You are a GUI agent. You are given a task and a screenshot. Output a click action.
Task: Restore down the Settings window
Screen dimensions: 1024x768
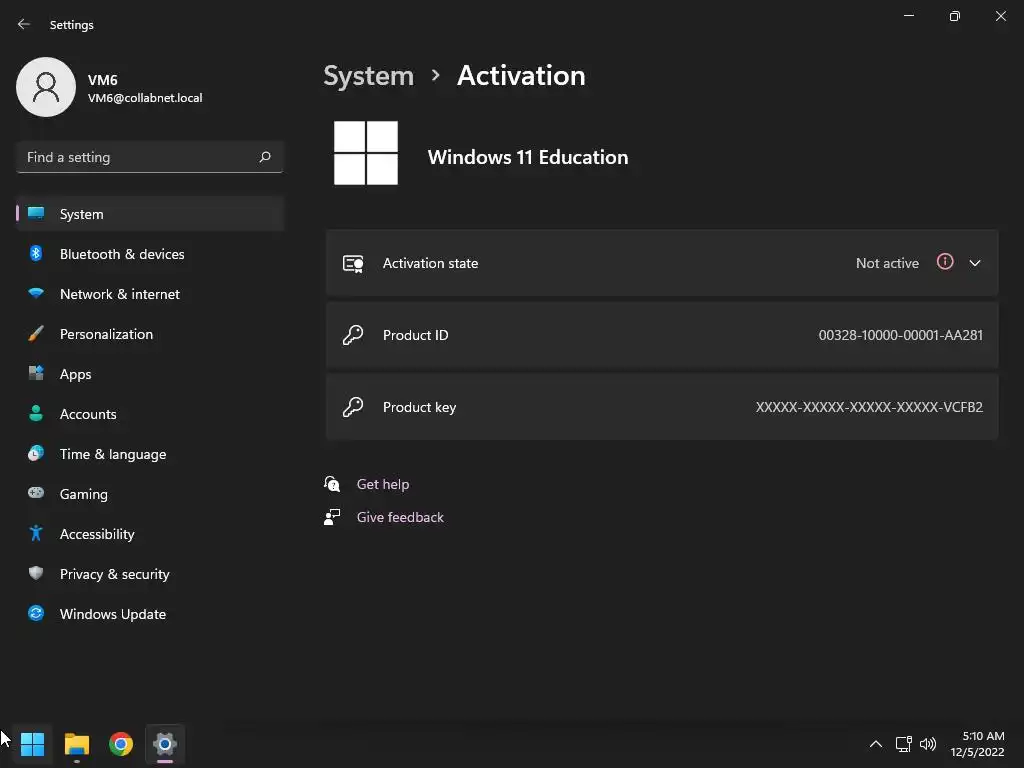955,16
